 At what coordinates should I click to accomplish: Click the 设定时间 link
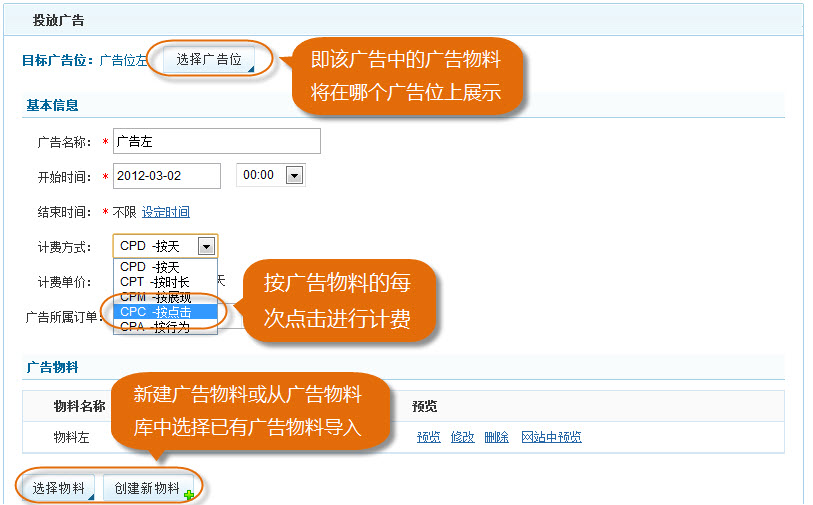pos(165,212)
